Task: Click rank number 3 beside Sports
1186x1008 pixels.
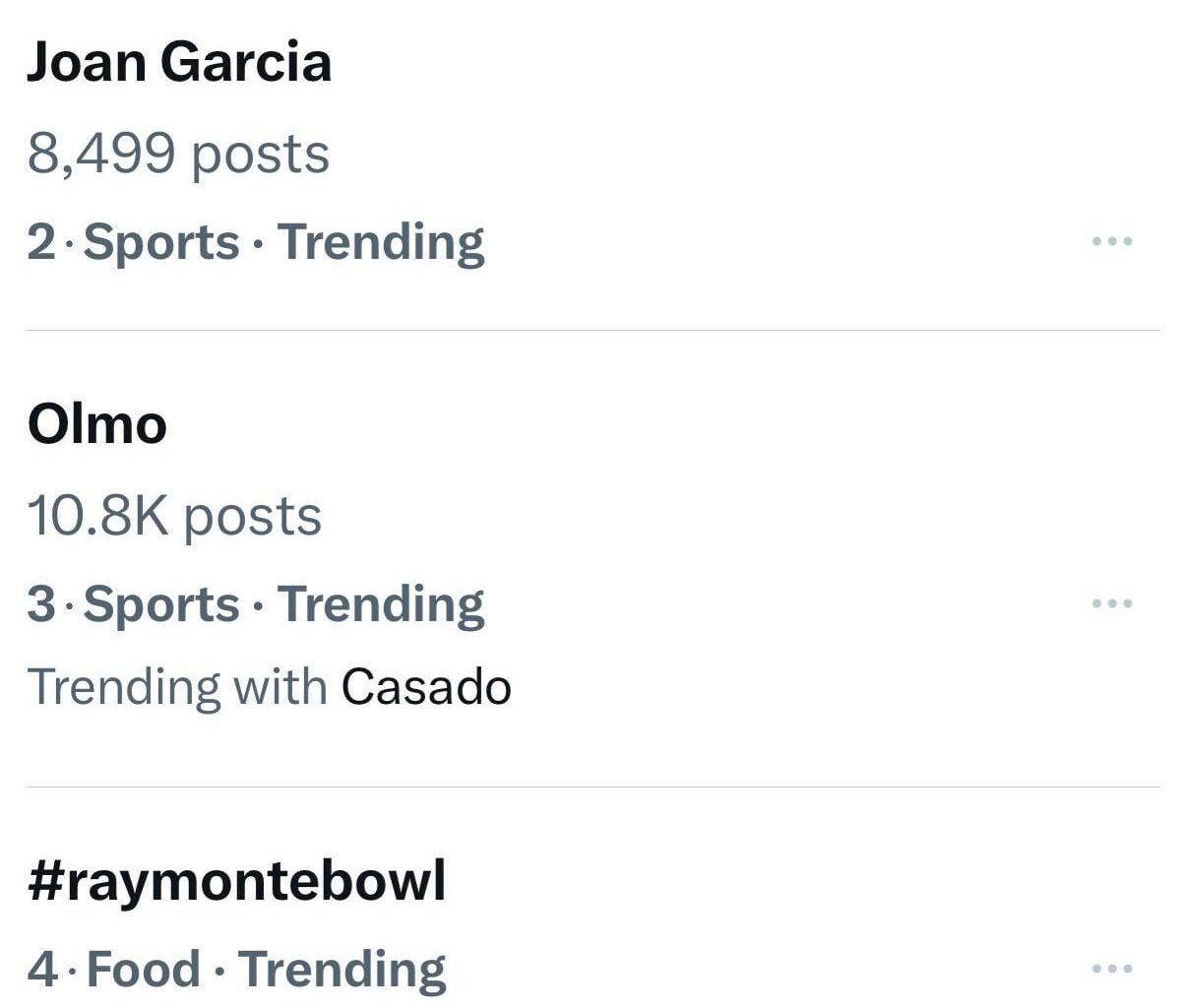Action: (41, 604)
